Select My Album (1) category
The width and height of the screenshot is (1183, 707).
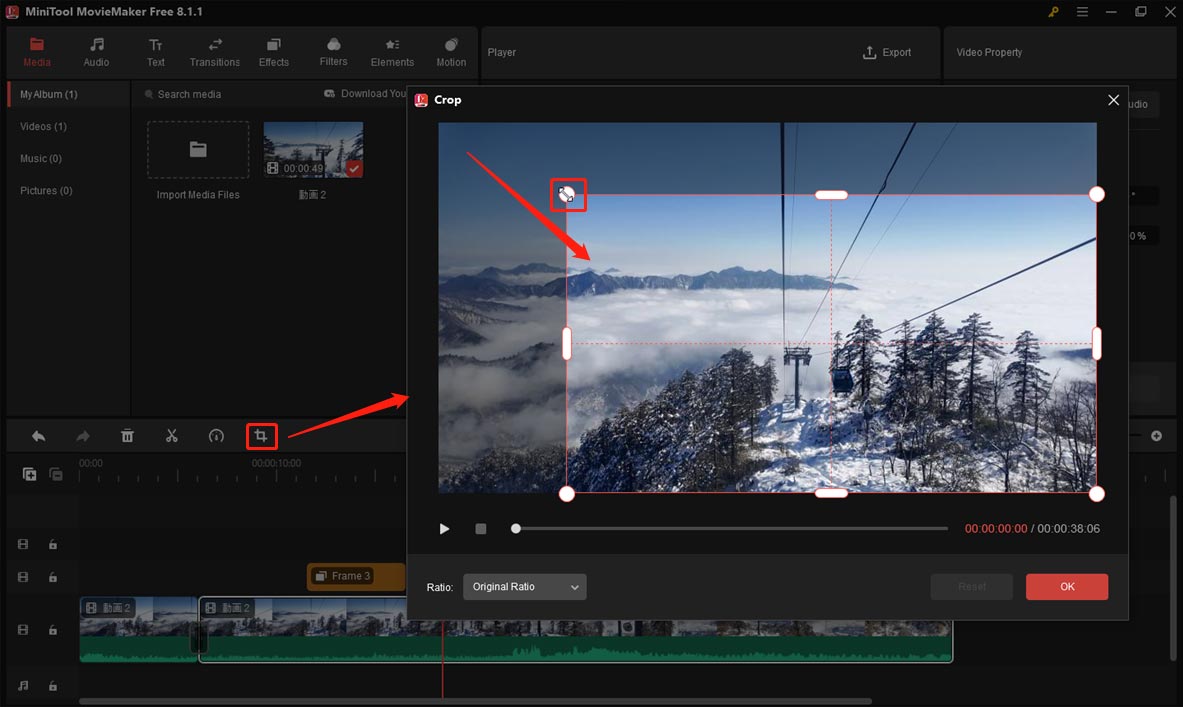(69, 94)
